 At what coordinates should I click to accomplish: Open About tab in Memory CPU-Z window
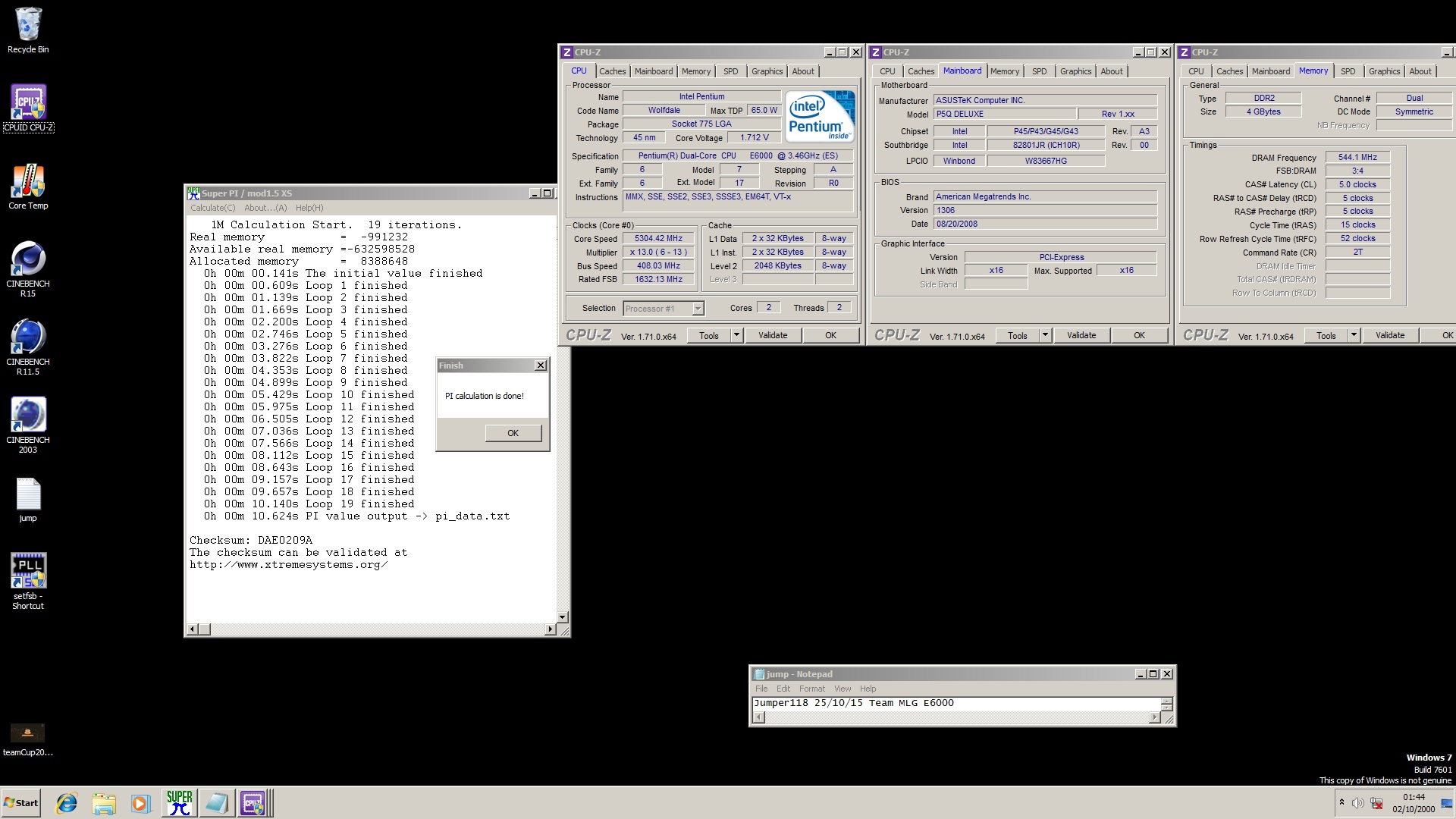coord(1420,71)
